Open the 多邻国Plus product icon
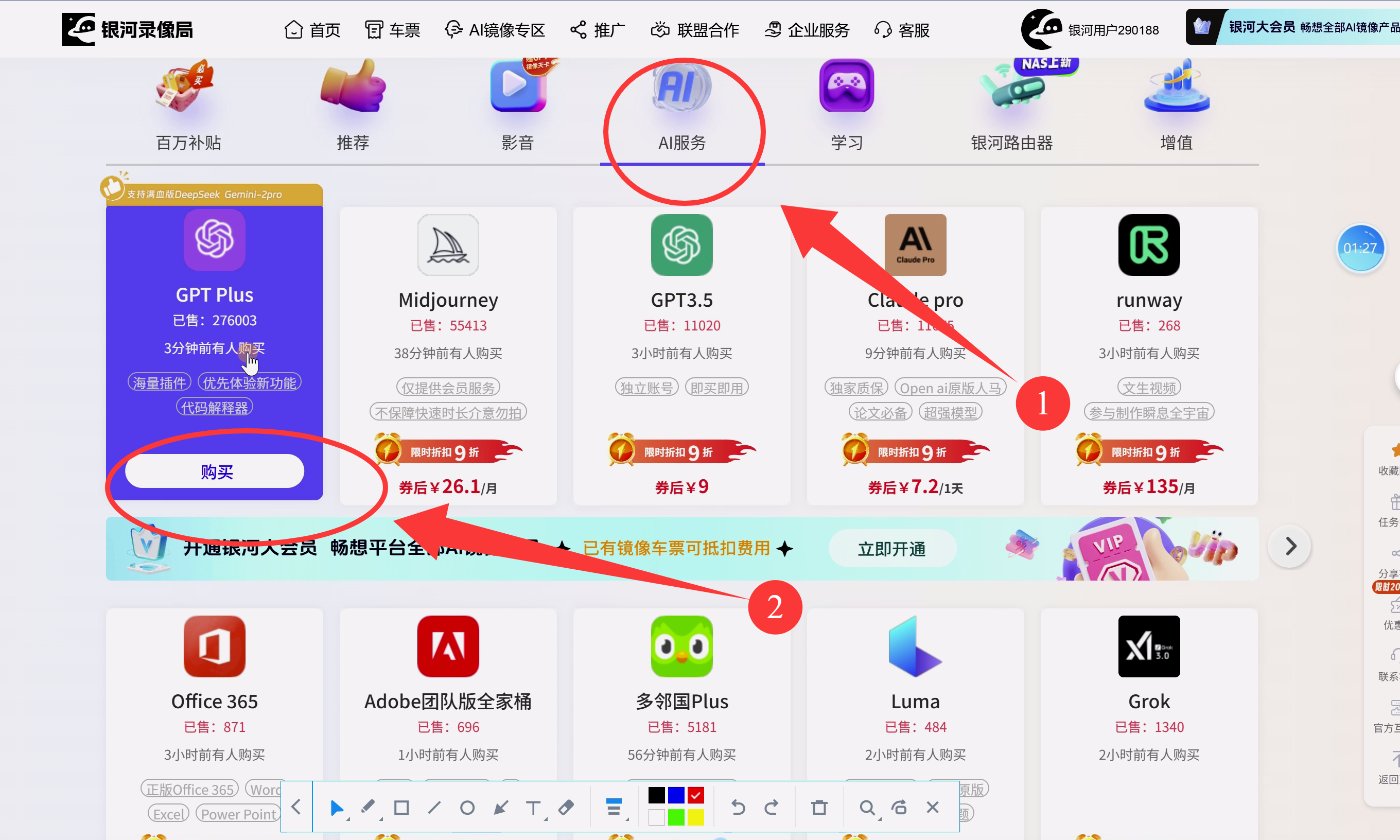 click(x=681, y=646)
